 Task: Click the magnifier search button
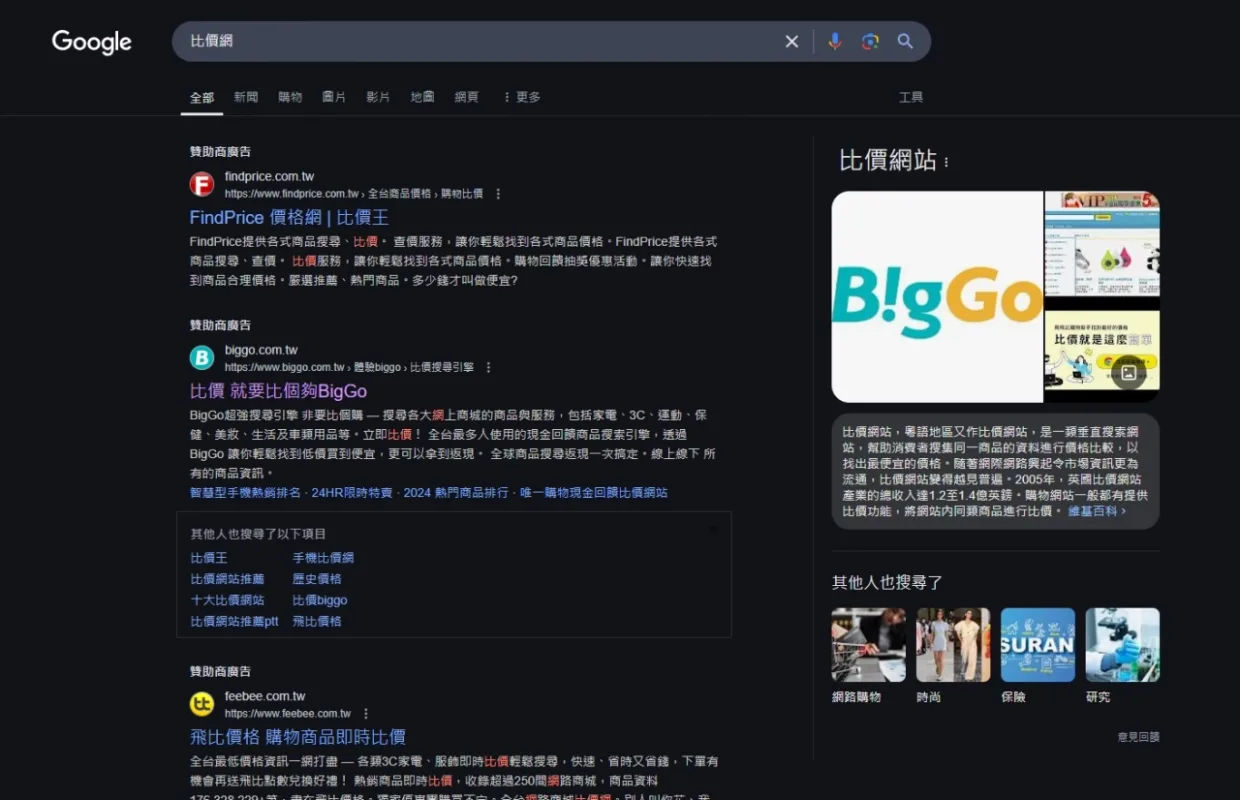coord(905,41)
